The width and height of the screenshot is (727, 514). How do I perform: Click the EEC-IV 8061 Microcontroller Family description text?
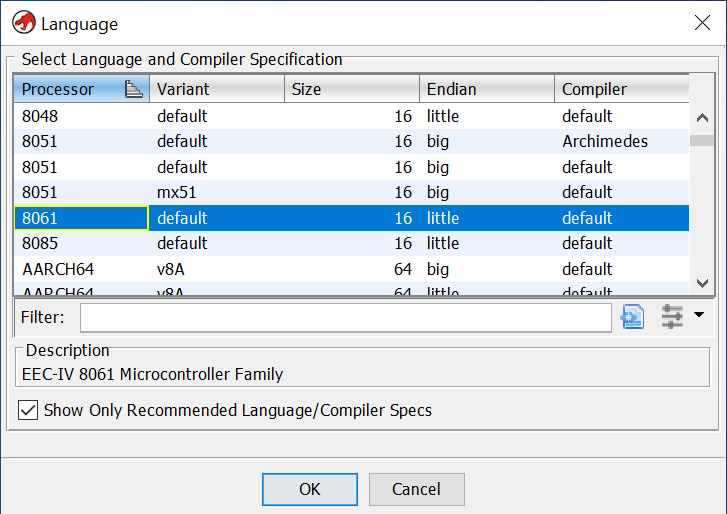(x=153, y=374)
